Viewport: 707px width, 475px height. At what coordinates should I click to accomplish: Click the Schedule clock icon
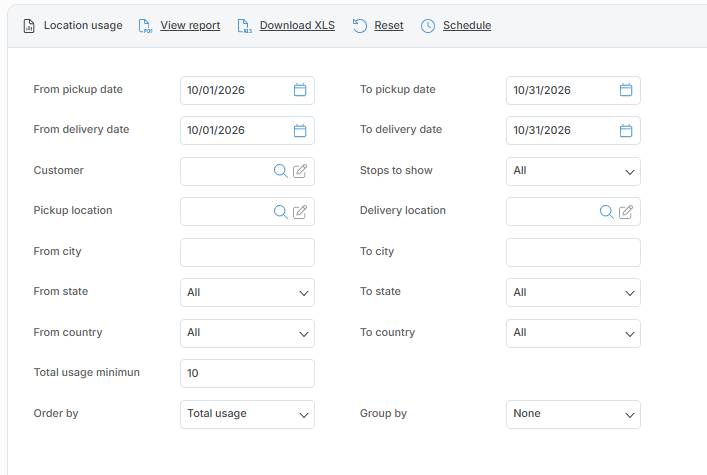coord(428,26)
